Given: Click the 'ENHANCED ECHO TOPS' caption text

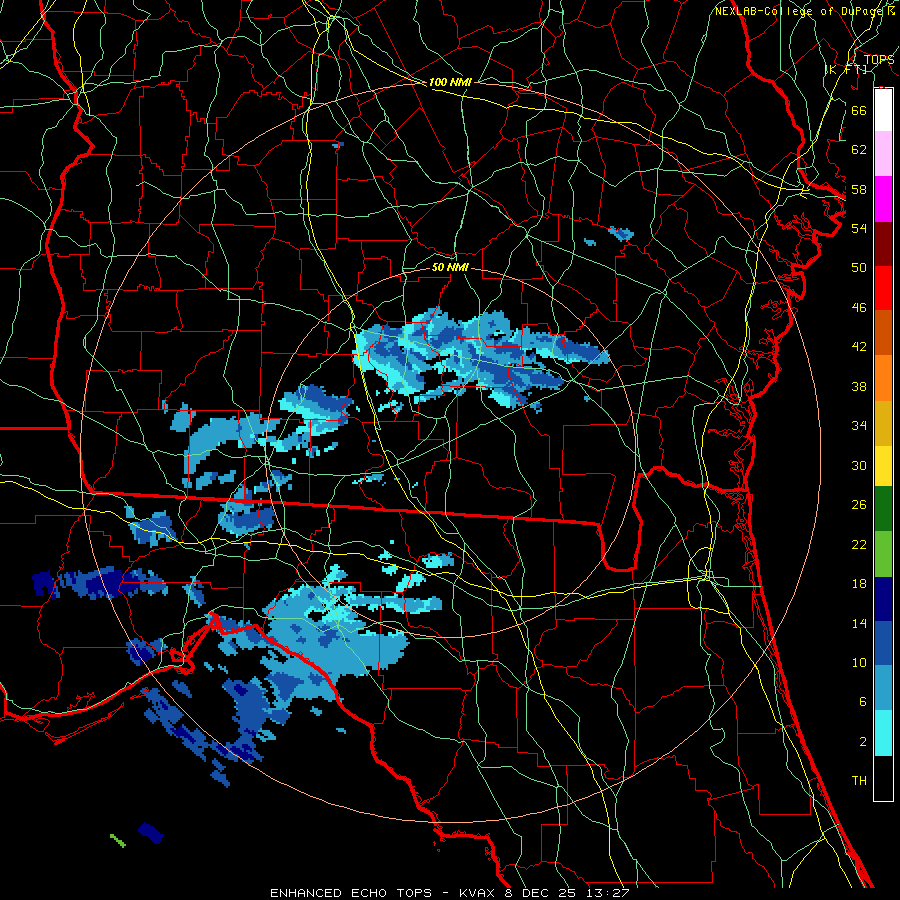Looking at the screenshot, I should [351, 893].
